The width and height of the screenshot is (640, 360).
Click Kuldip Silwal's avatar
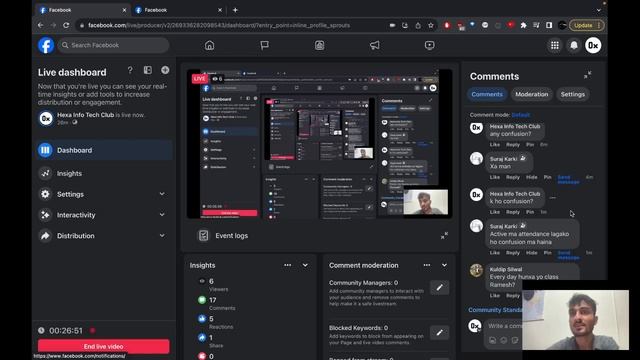click(476, 270)
